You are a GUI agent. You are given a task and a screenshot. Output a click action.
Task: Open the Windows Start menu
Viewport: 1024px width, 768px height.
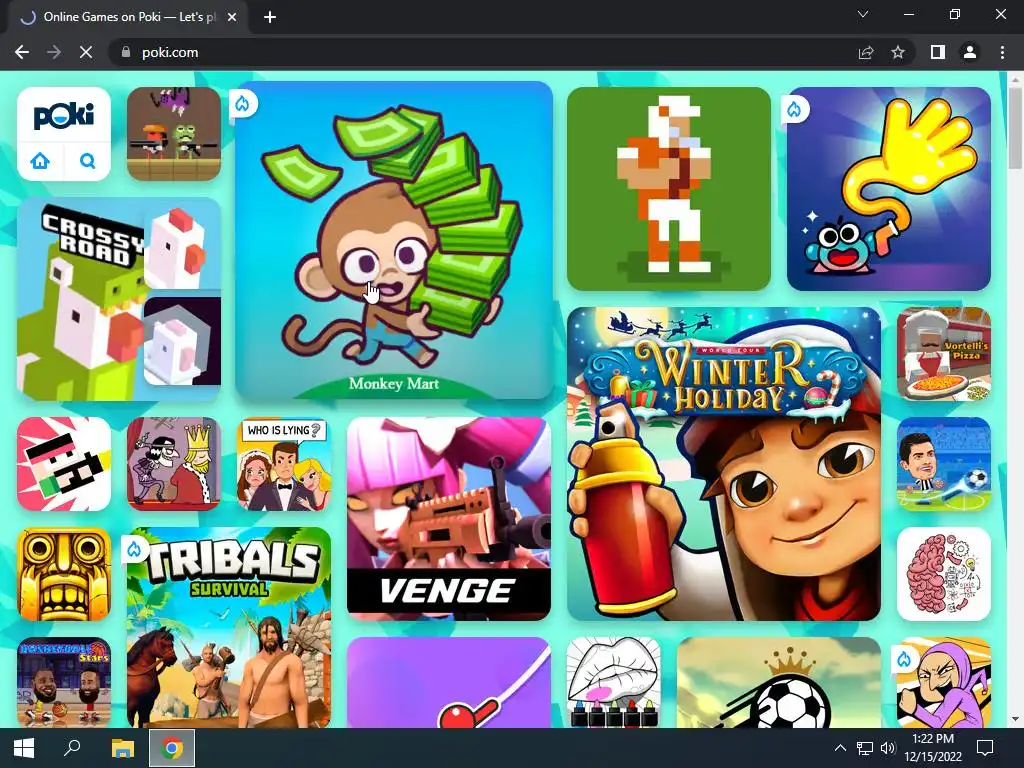coord(24,748)
